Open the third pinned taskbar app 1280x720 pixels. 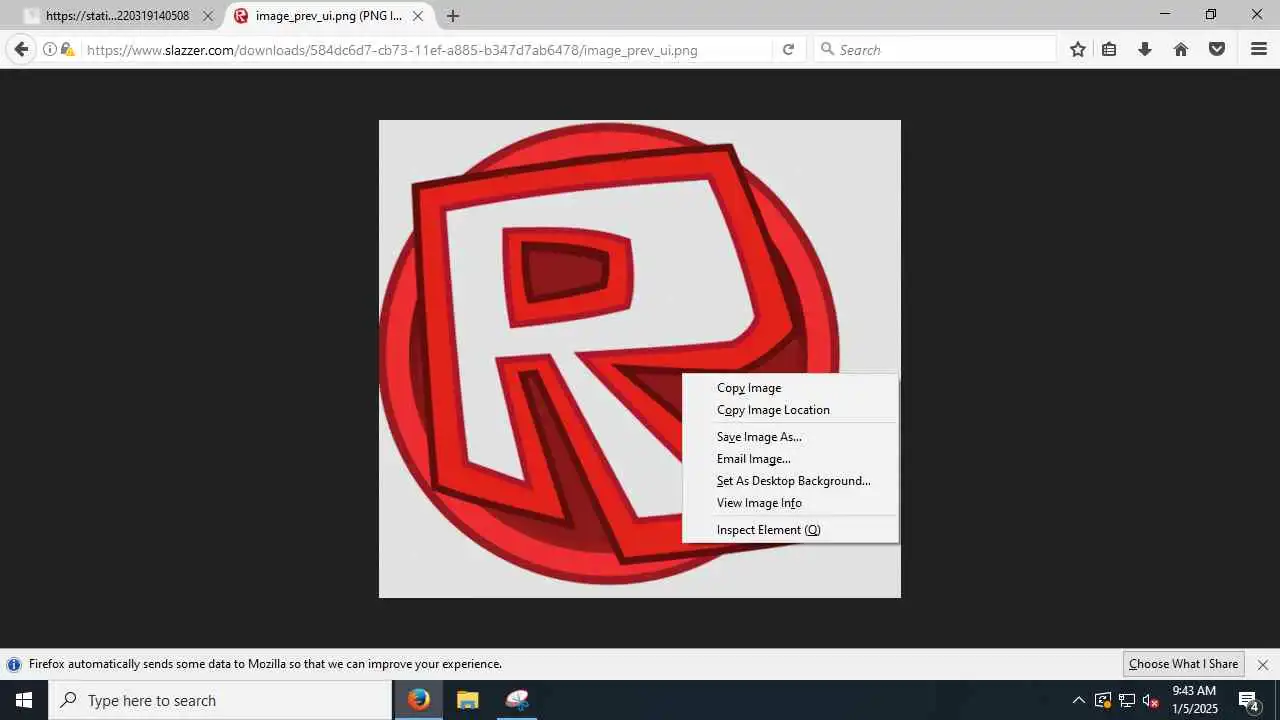(517, 700)
